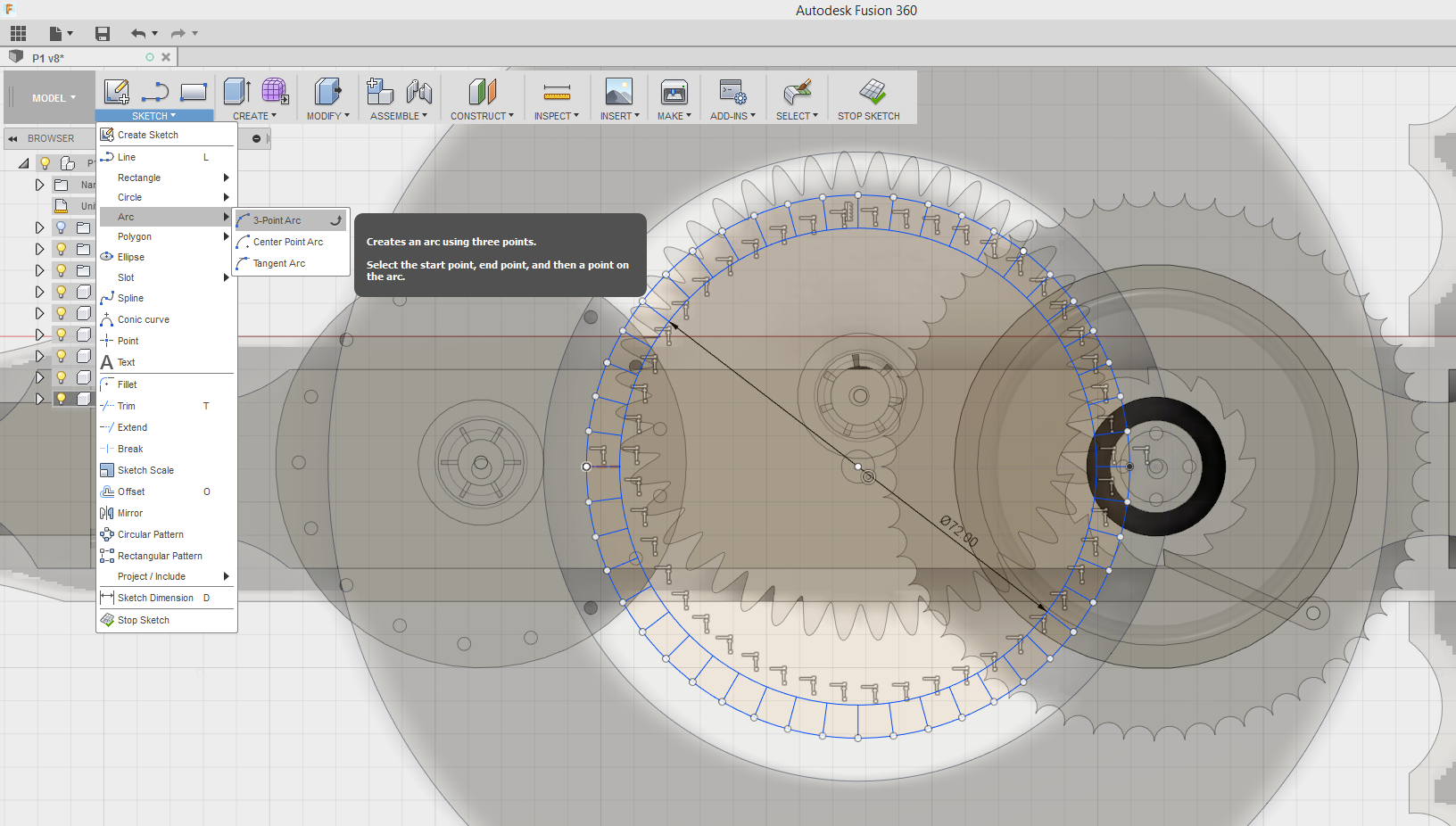Select the Line tool toolbar icon
Viewport: 1456px width, 826px height.
tap(155, 92)
